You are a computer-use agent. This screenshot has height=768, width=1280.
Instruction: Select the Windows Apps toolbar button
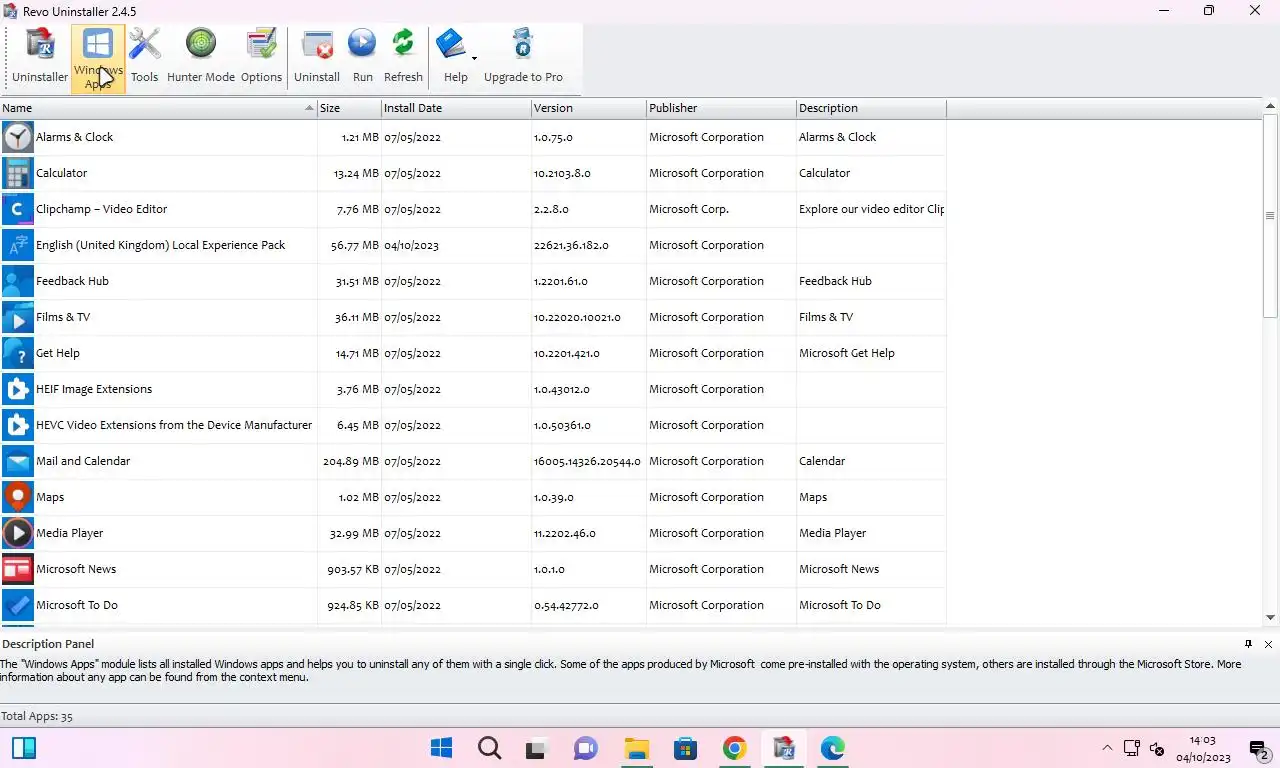pos(98,59)
